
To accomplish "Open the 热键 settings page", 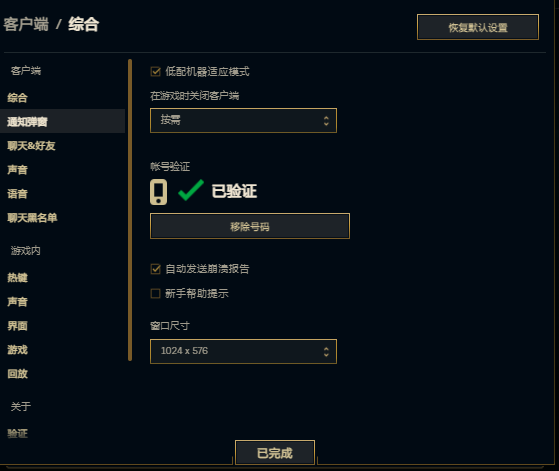I will pos(17,277).
